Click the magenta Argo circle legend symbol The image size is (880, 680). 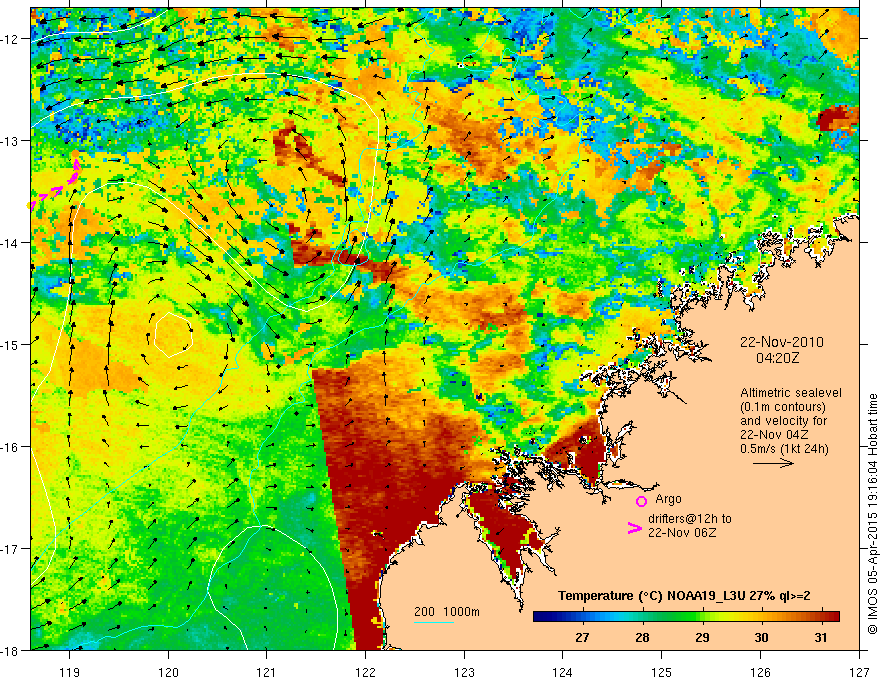(x=641, y=501)
